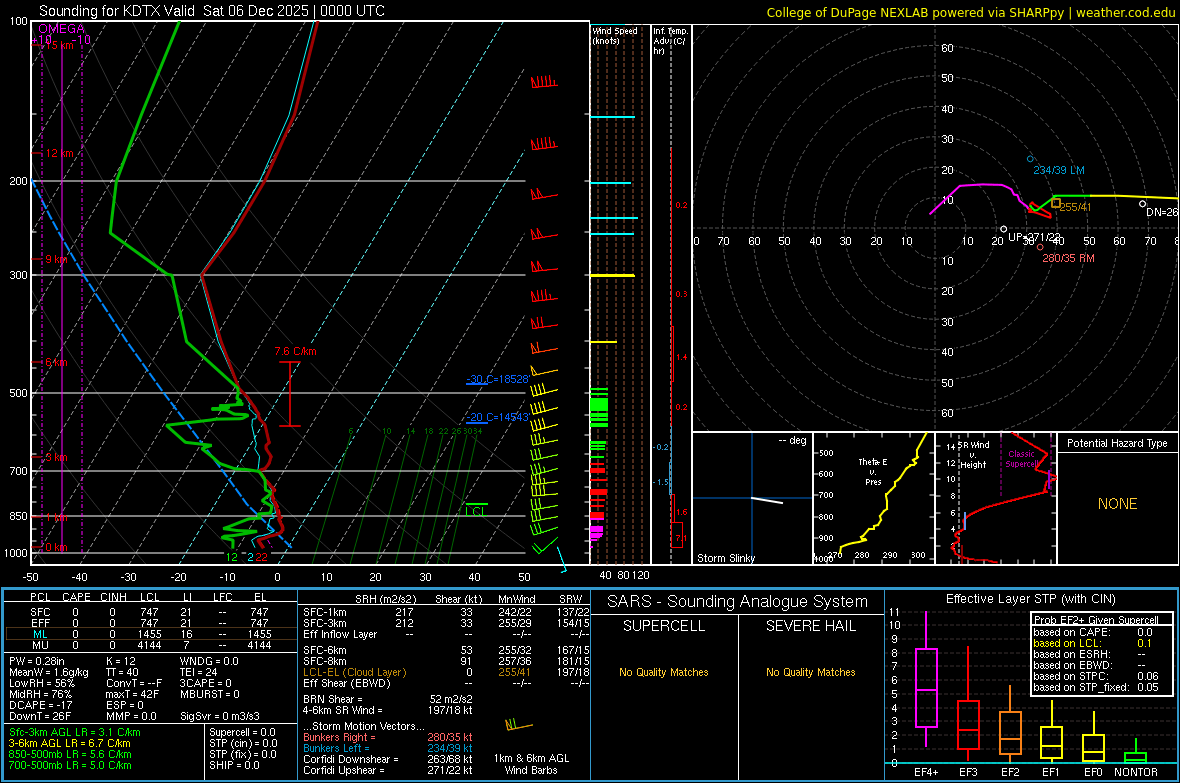Click the red 7.6 C/km lapse rate label
The image size is (1180, 783).
[295, 352]
